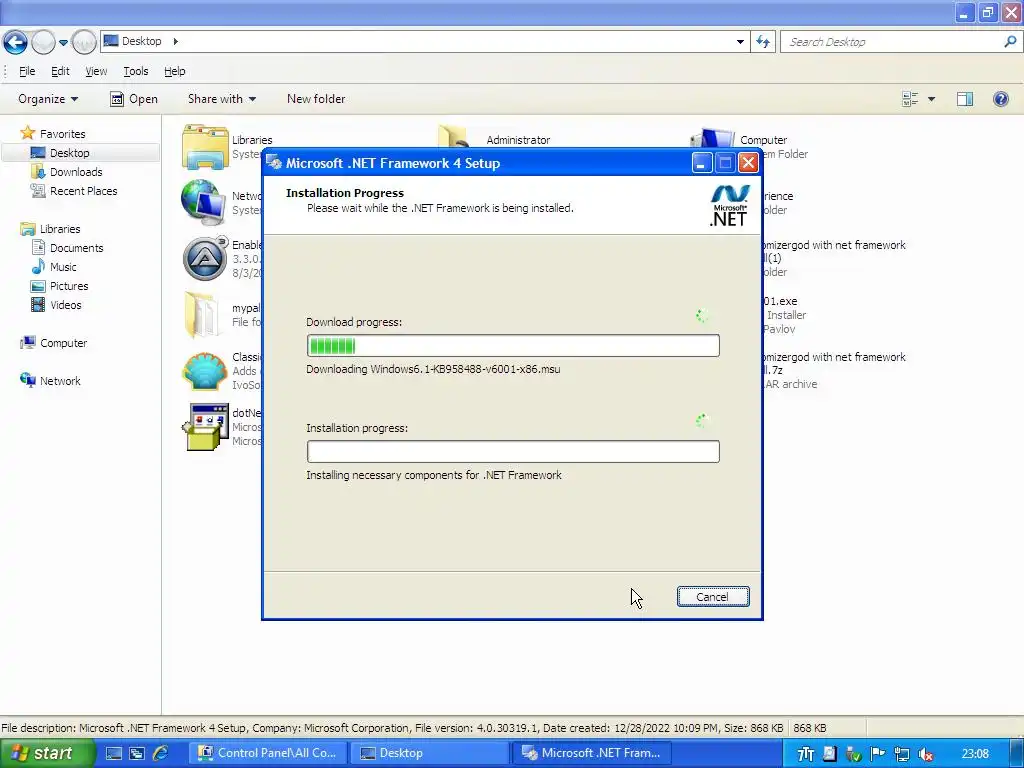
Task: Click the network tray icon
Action: 902,754
